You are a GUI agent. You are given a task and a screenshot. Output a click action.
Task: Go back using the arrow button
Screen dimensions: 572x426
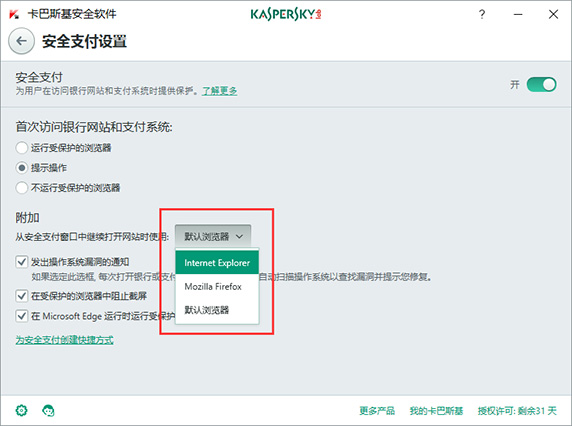point(22,41)
